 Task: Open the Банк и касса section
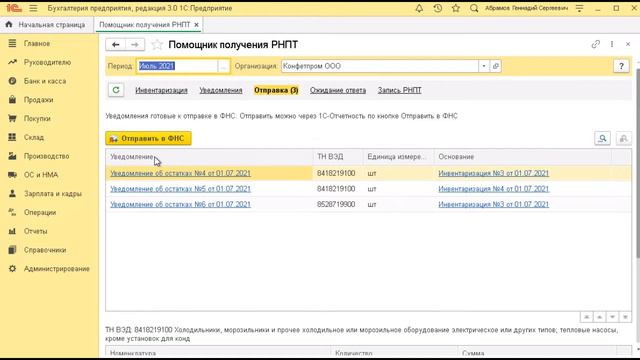tap(45, 81)
